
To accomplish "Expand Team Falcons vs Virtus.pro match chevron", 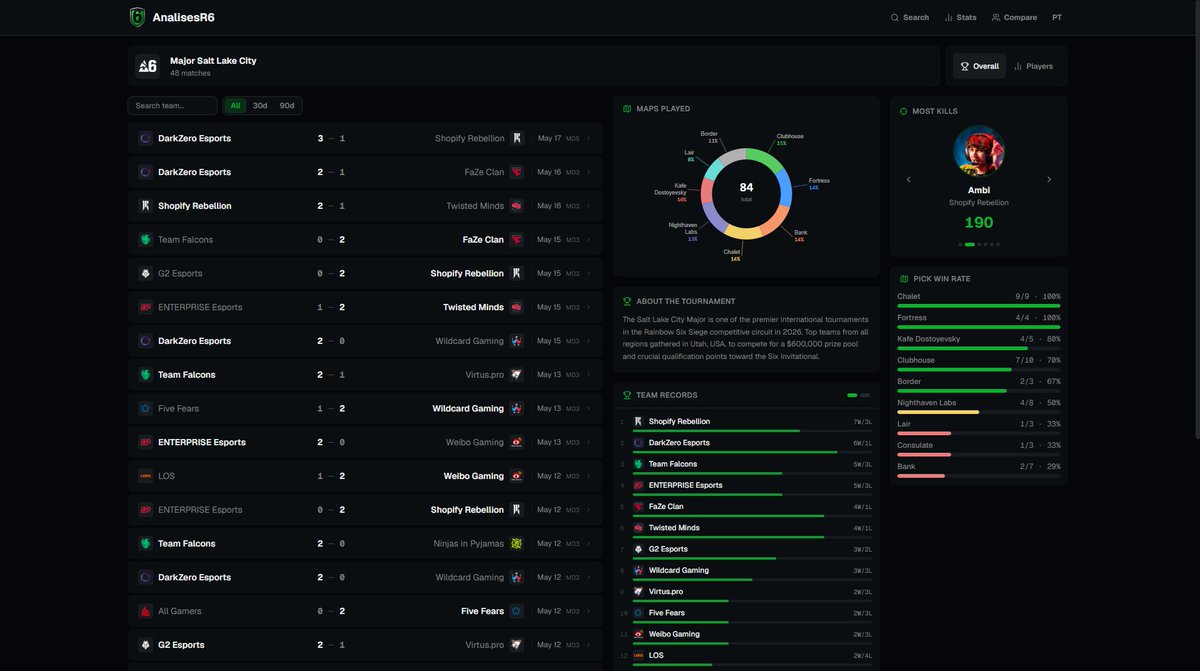I will [589, 375].
